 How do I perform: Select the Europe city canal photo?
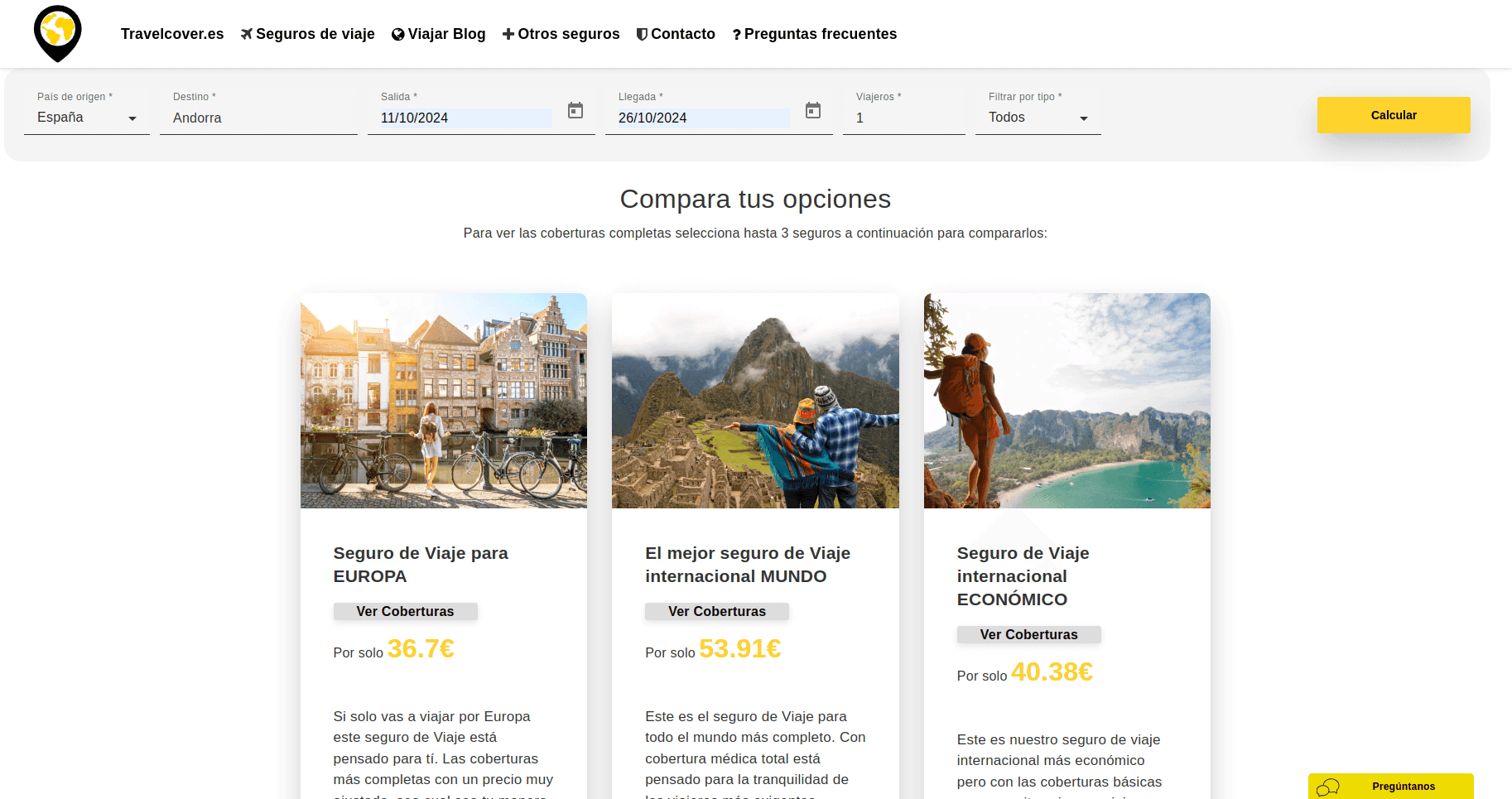point(444,401)
